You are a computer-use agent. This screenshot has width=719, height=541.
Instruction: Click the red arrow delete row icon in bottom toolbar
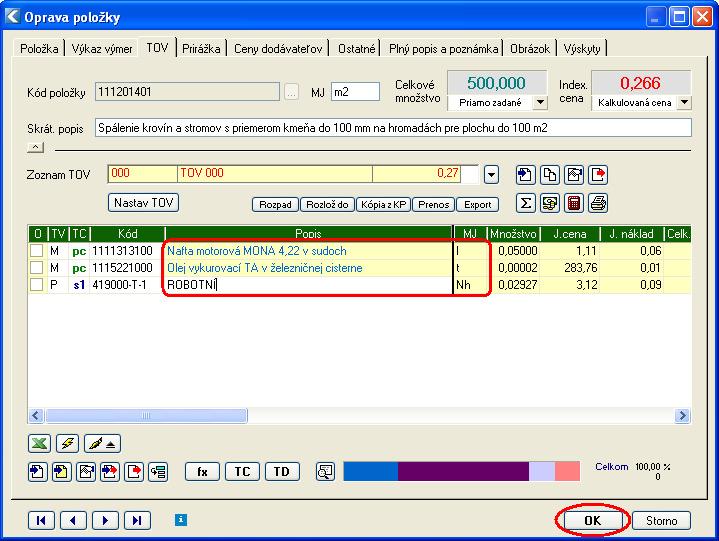click(x=134, y=471)
